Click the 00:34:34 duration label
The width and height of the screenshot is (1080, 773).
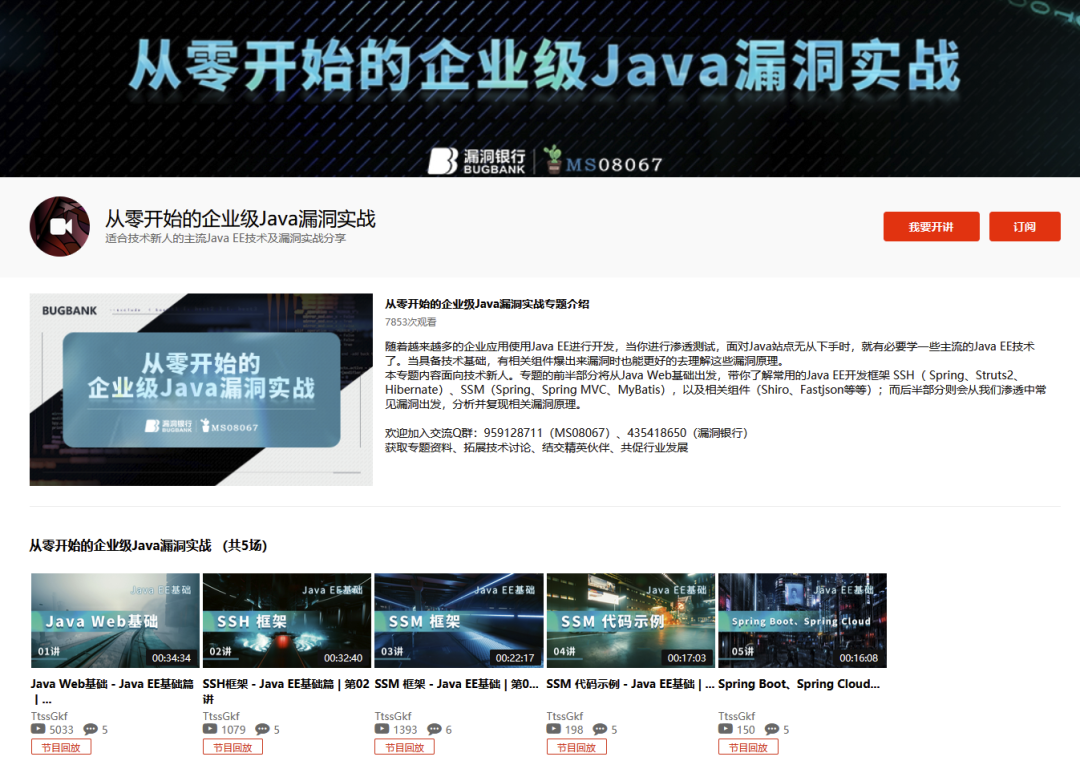[172, 658]
